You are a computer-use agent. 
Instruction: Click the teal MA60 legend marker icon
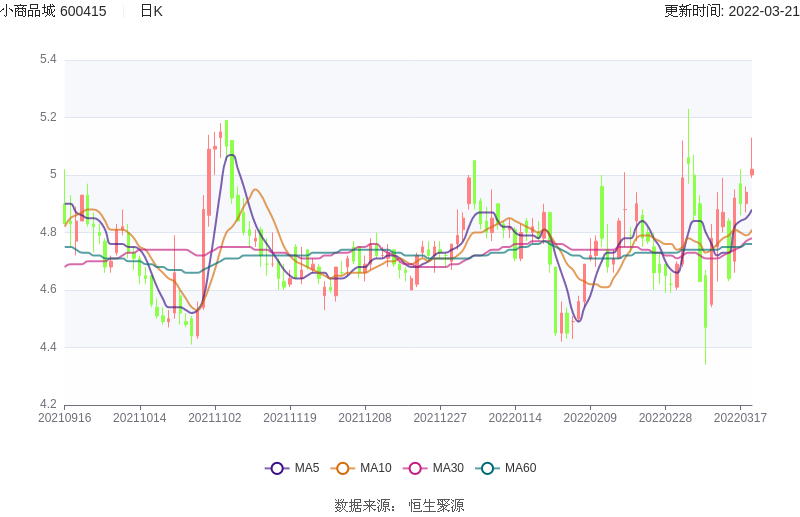click(x=487, y=468)
